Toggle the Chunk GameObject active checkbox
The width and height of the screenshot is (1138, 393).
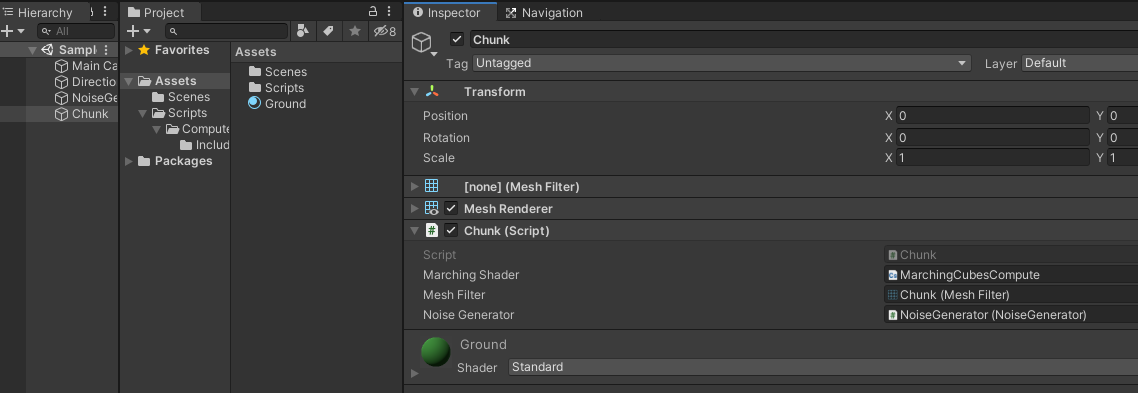tap(457, 39)
